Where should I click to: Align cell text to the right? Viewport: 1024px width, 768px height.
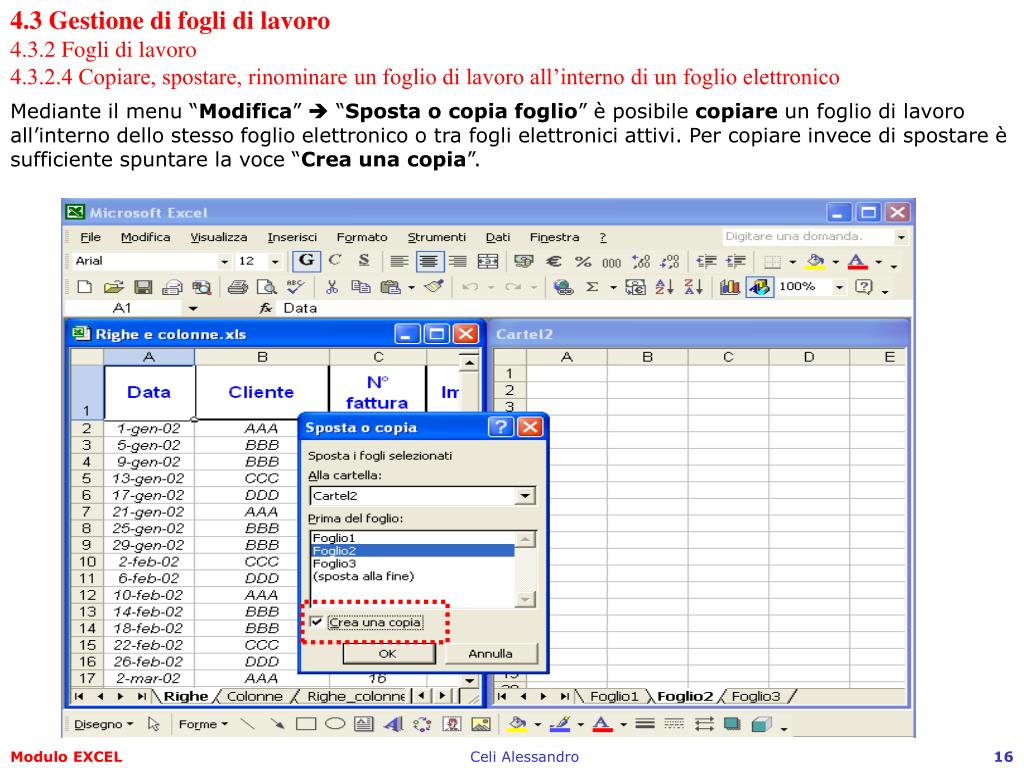click(457, 262)
